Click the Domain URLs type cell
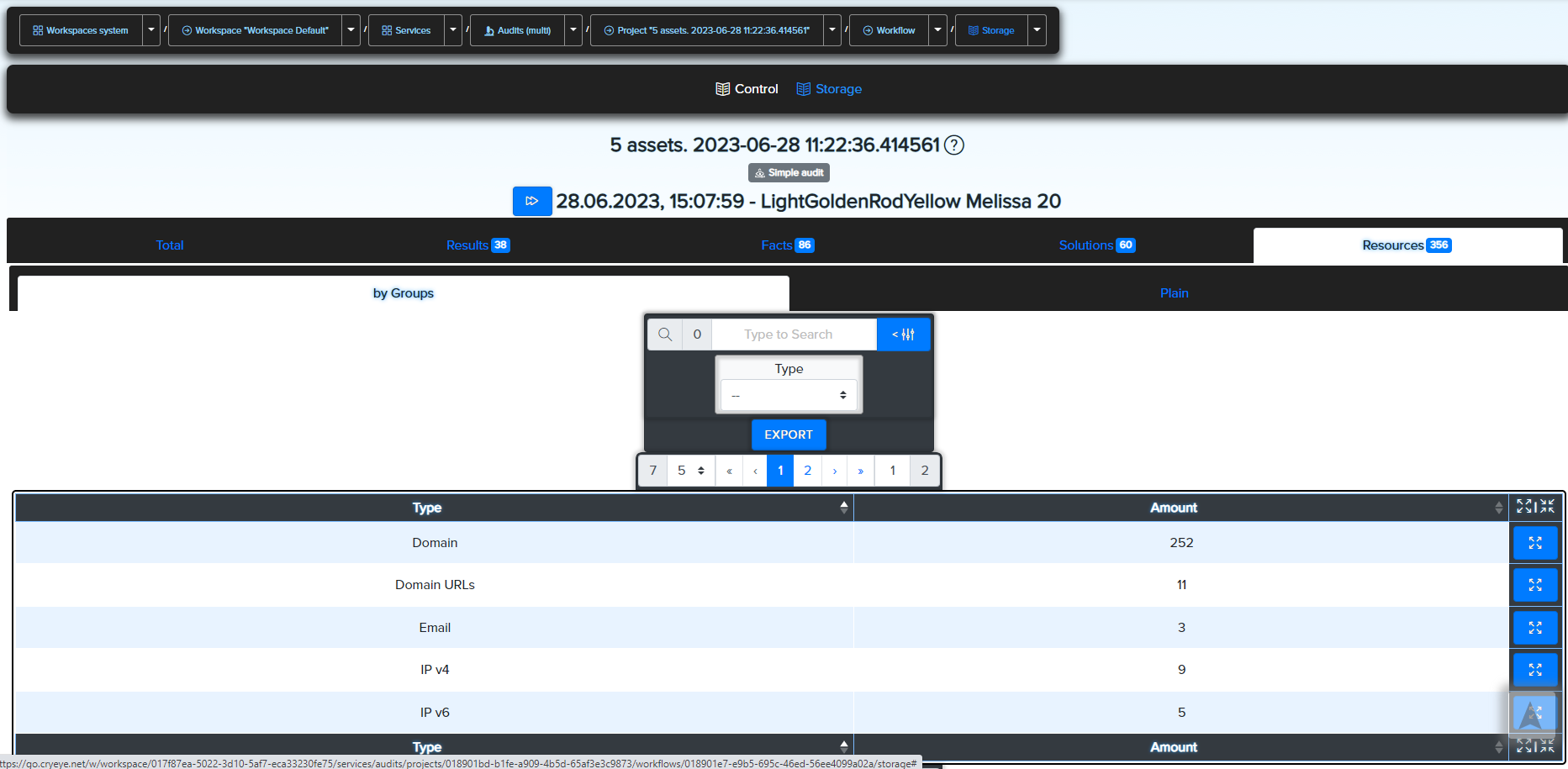The width and height of the screenshot is (1568, 769). tap(435, 585)
